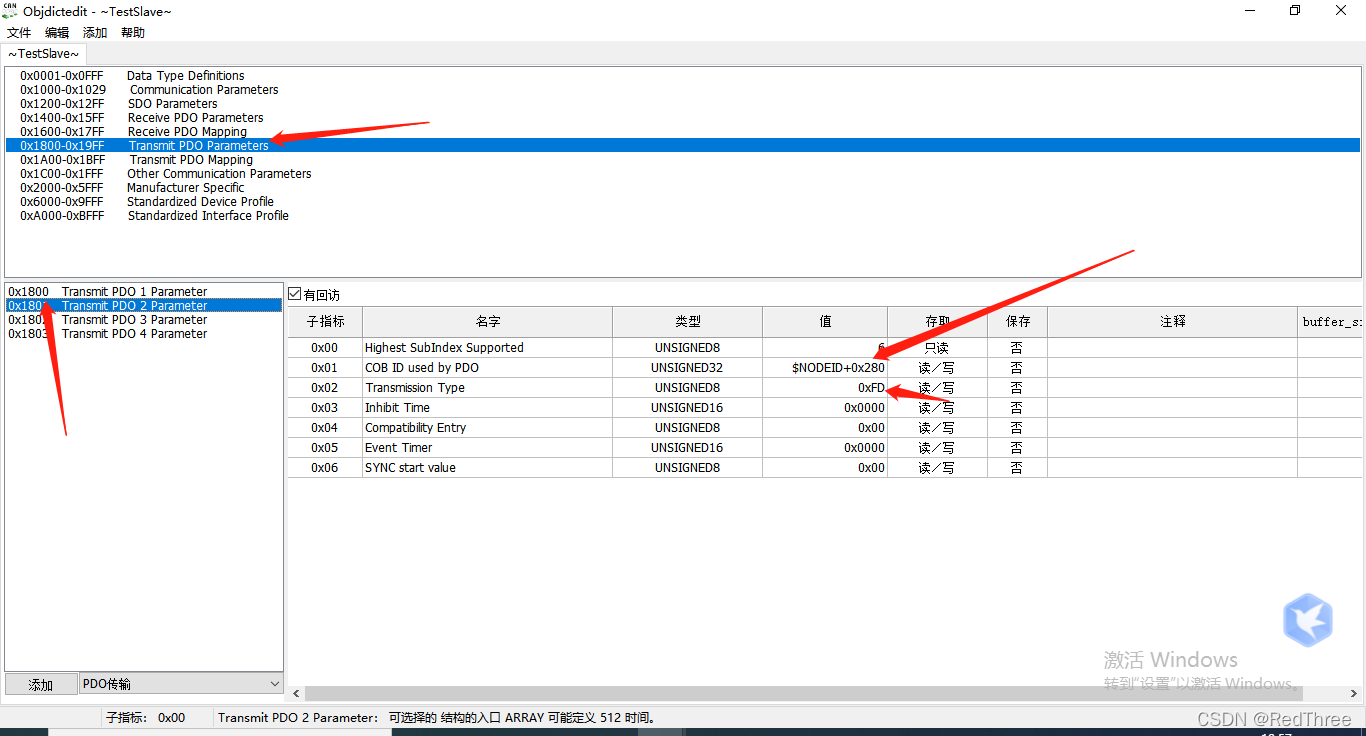Click the 存取 column header
Image resolution: width=1366 pixels, height=736 pixels.
tap(937, 322)
